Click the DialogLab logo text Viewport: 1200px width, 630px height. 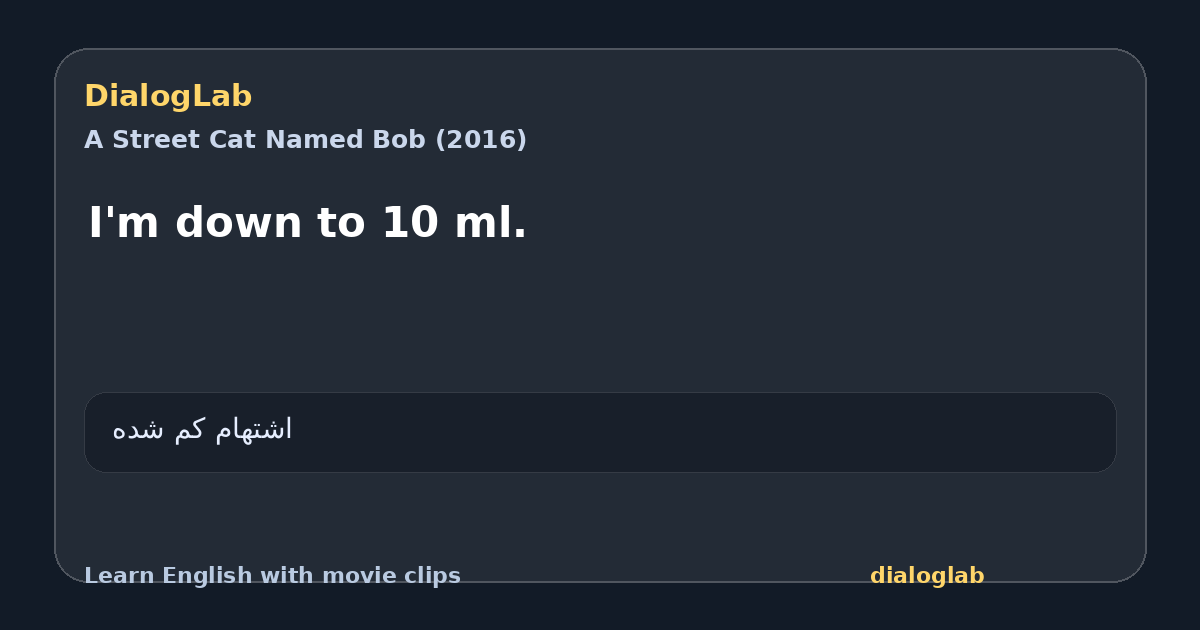(168, 96)
